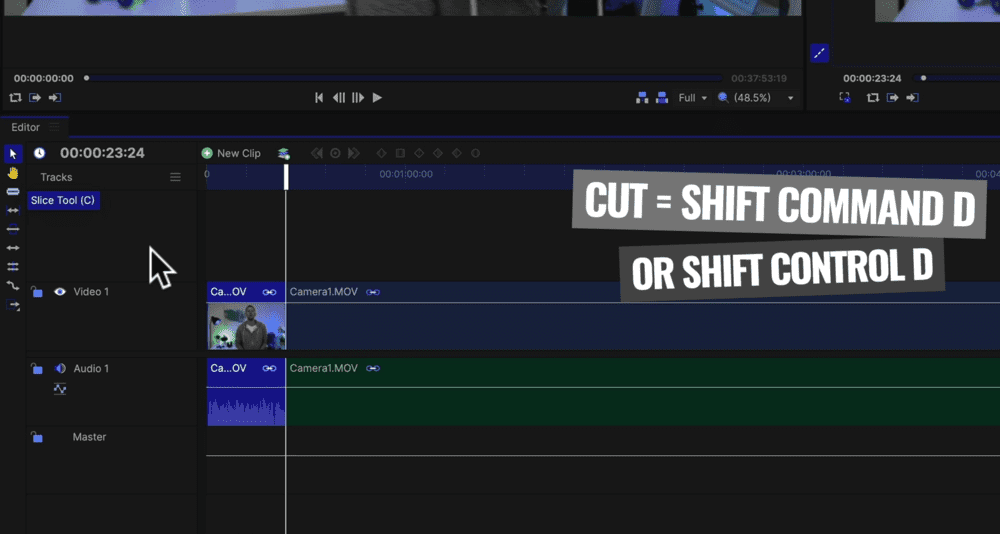1000x534 pixels.
Task: Toggle keyframe at the current time
Action: [335, 153]
